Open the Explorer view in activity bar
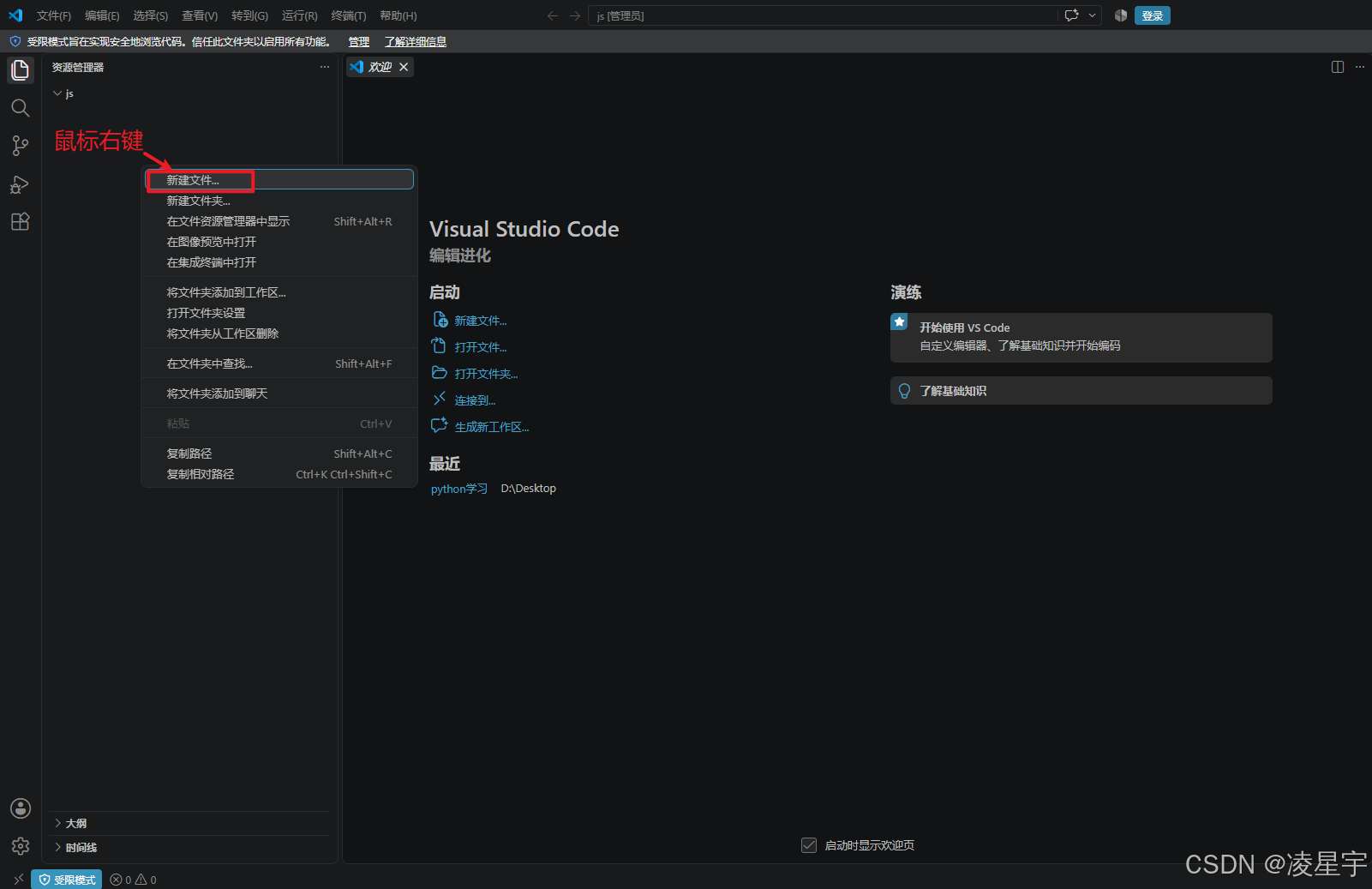 coord(21,69)
